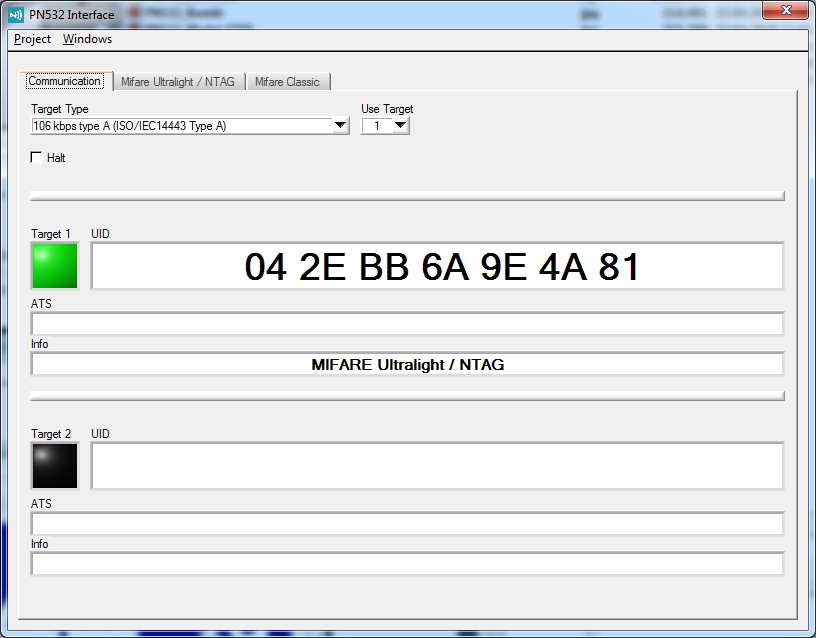Viewport: 816px width, 638px height.
Task: Click the 'Use Target' label
Action: pos(387,109)
